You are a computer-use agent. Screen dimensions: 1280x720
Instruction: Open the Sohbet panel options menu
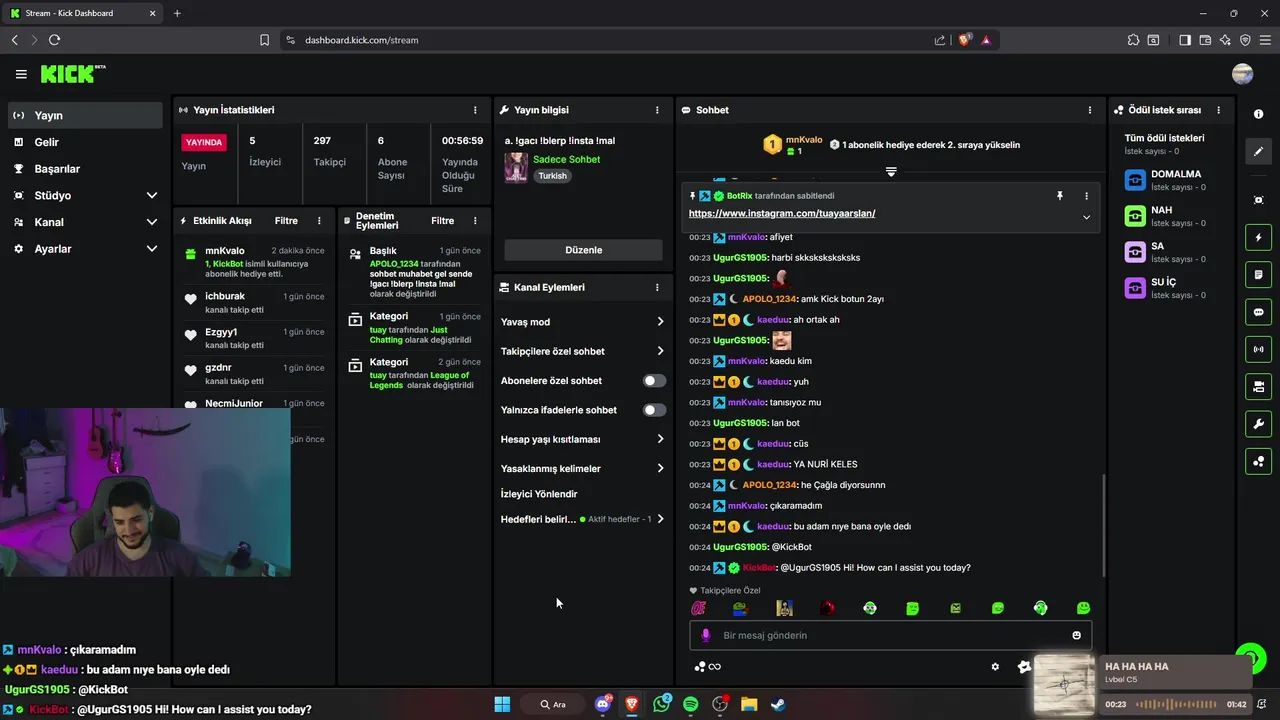tap(1090, 110)
